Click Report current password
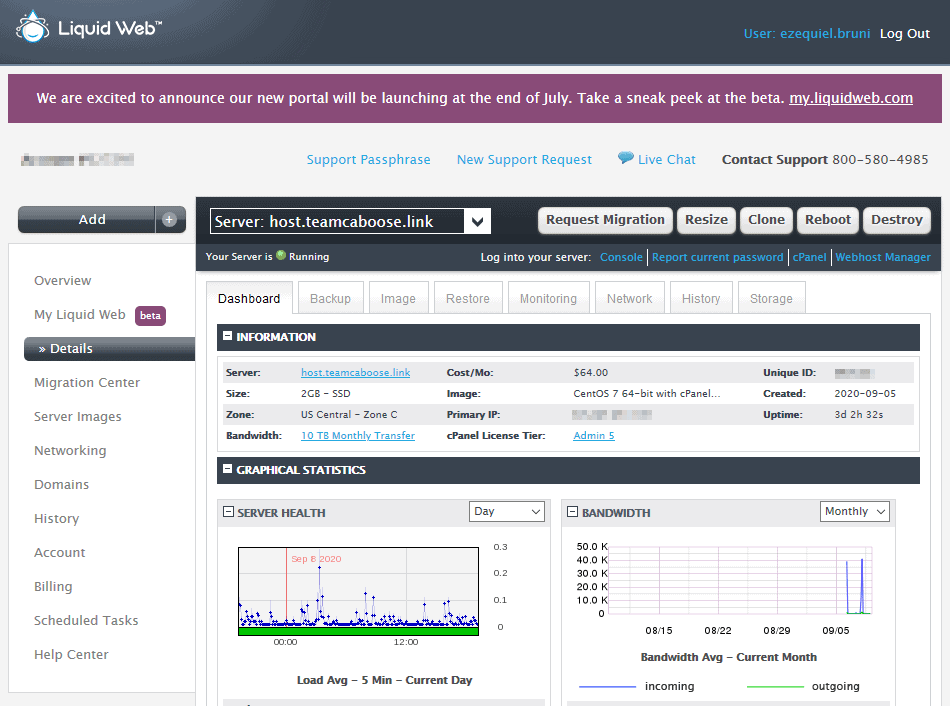 717,257
